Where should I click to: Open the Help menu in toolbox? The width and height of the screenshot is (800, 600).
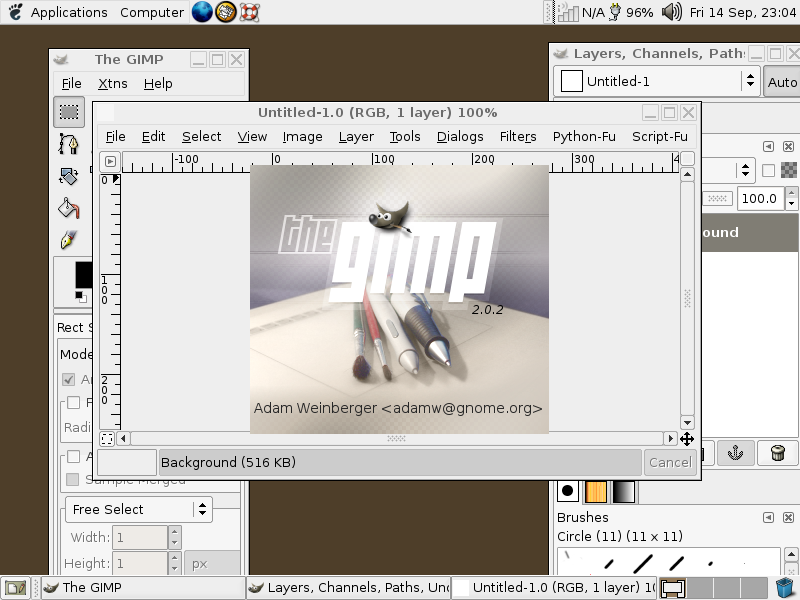point(158,83)
